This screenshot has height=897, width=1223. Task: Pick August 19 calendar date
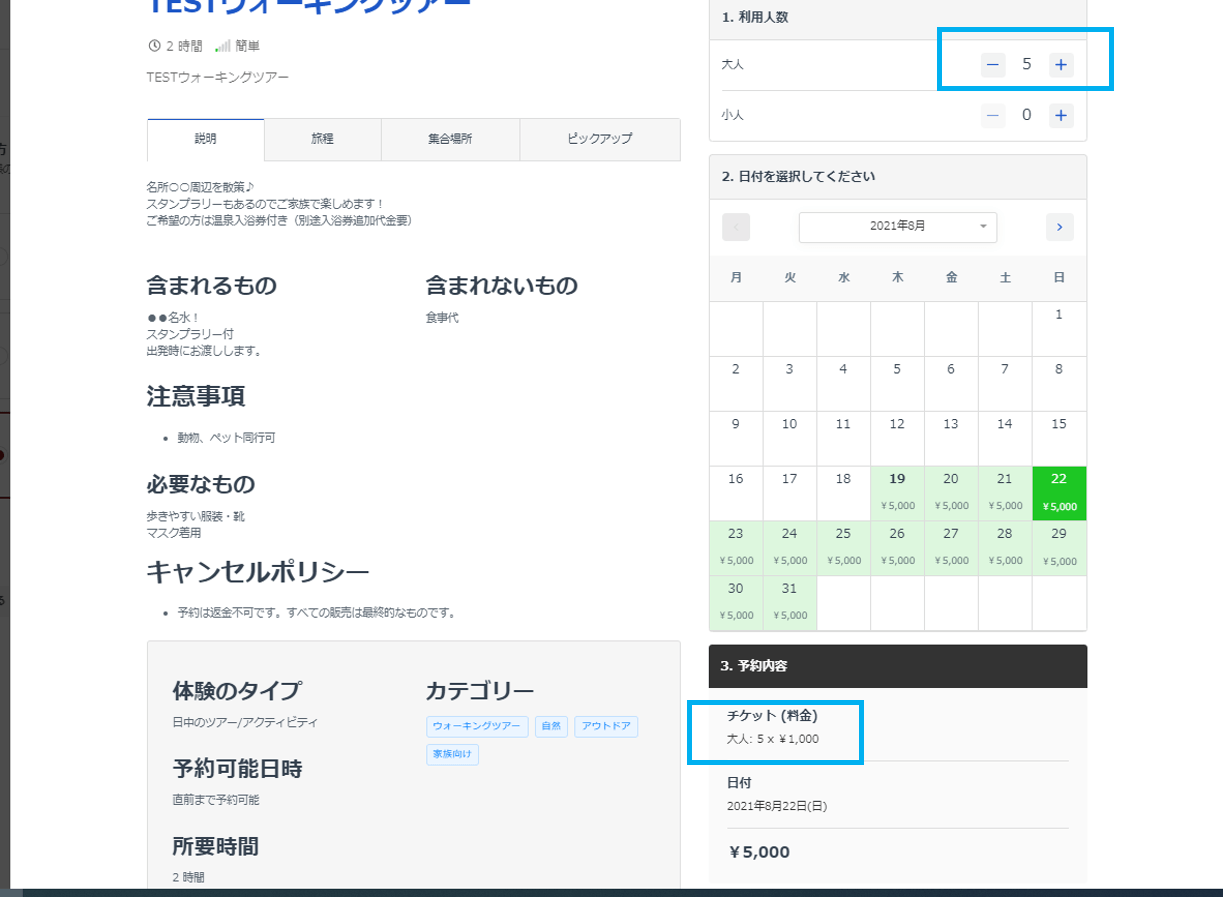pos(897,493)
